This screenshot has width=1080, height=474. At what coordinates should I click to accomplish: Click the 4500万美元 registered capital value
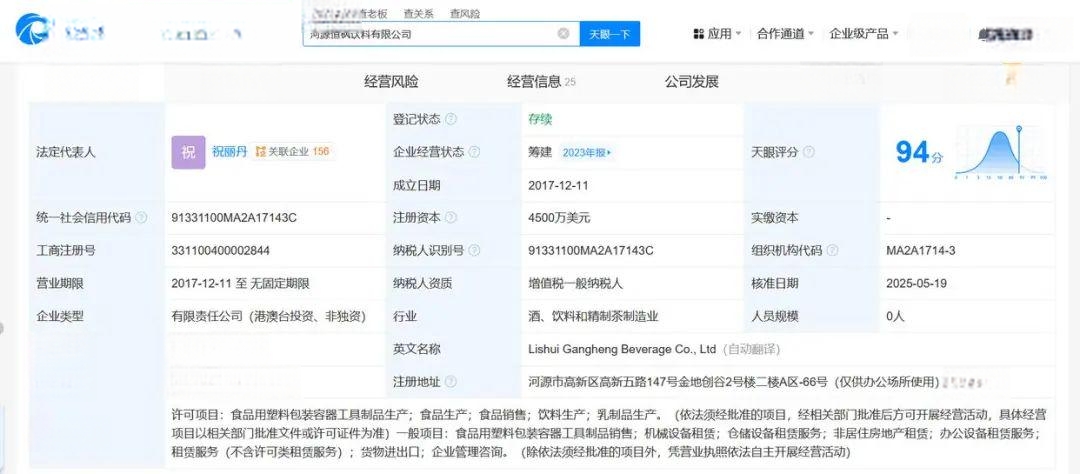pos(559,218)
